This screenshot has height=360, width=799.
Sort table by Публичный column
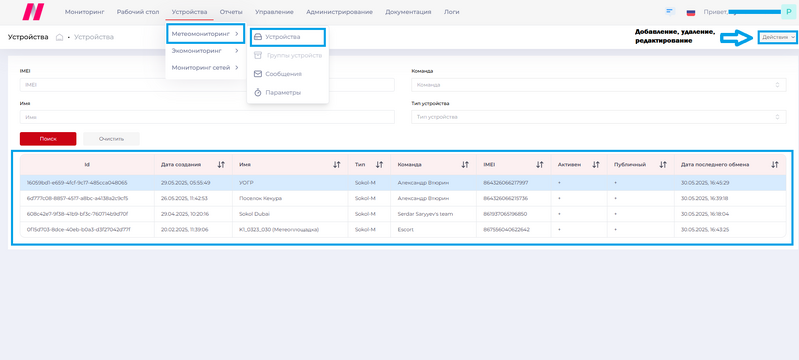coord(663,165)
